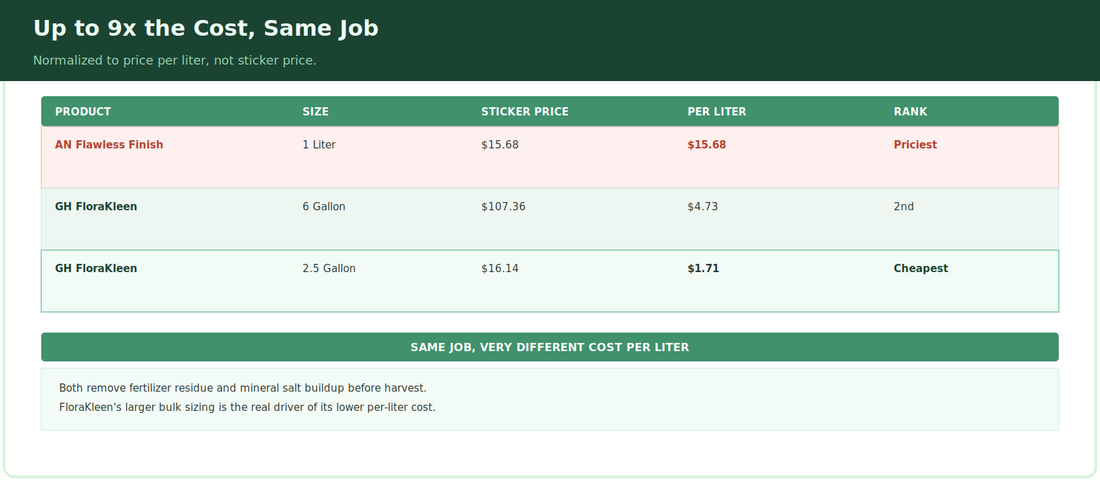Image resolution: width=1100 pixels, height=481 pixels.
Task: Click the 'Up to 9x the Cost, Same Job' heading
Action: point(206,29)
